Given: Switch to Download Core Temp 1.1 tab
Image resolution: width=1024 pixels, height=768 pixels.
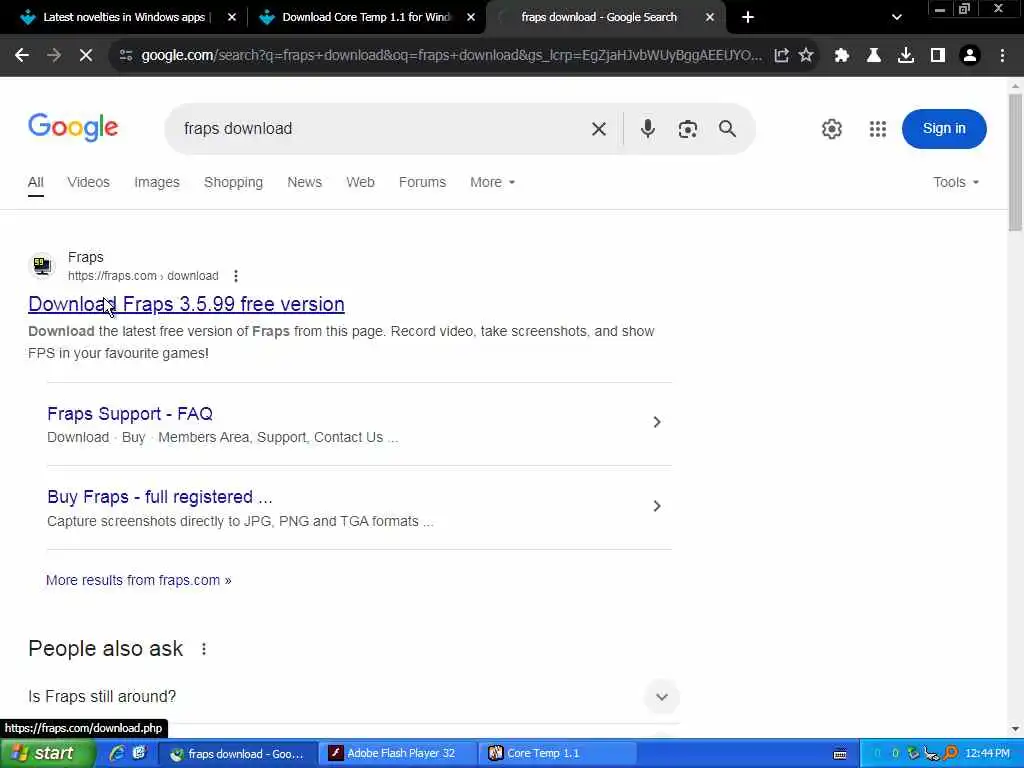Looking at the screenshot, I should click(366, 18).
